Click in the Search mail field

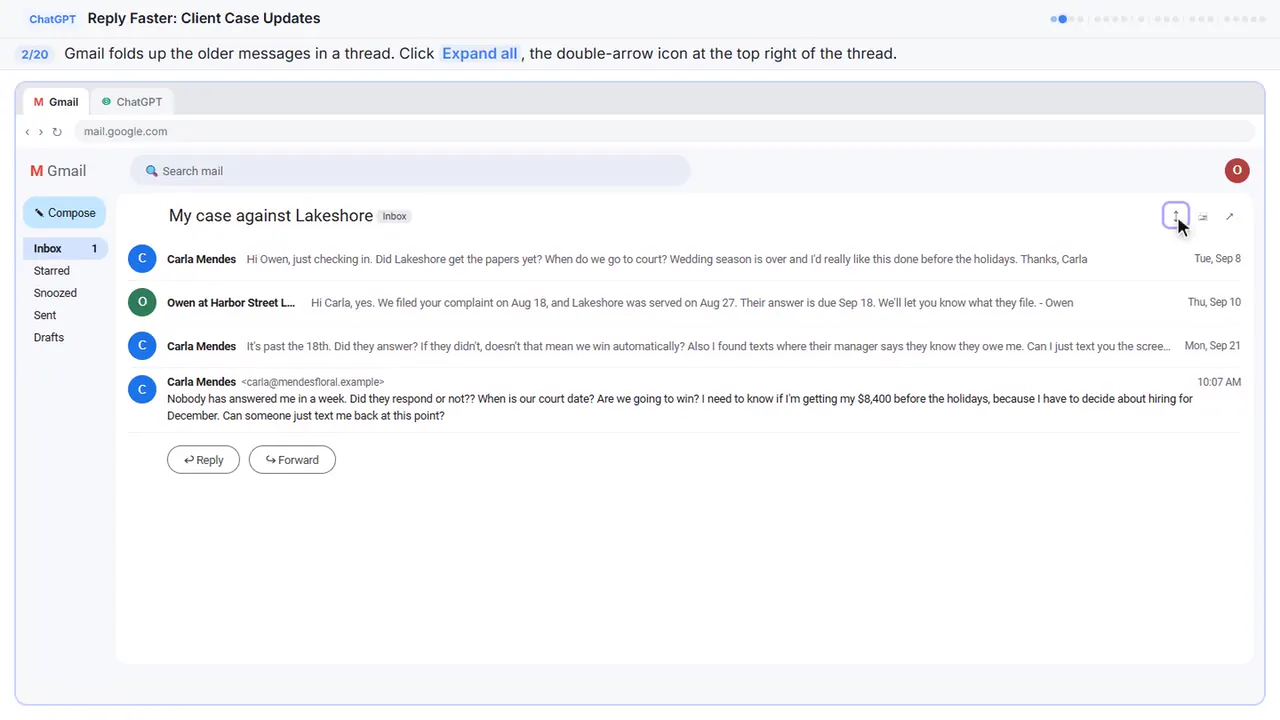(410, 171)
